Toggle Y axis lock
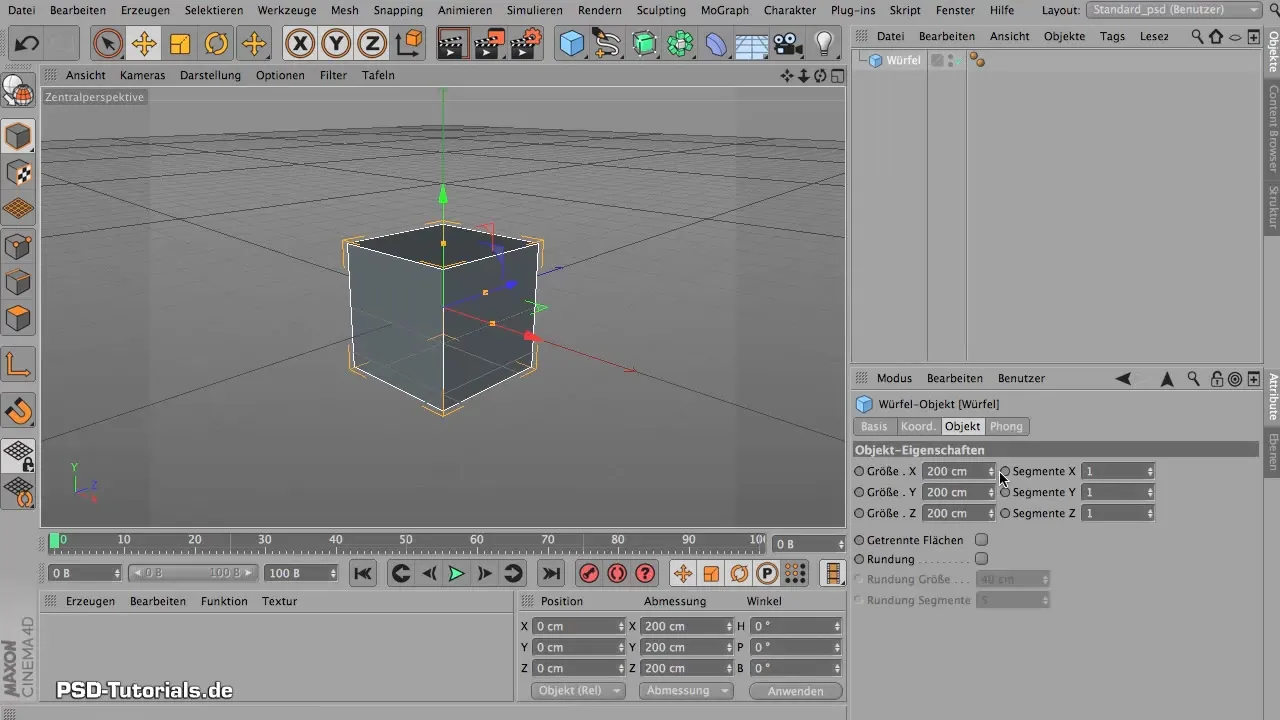The width and height of the screenshot is (1280, 720). [x=336, y=44]
